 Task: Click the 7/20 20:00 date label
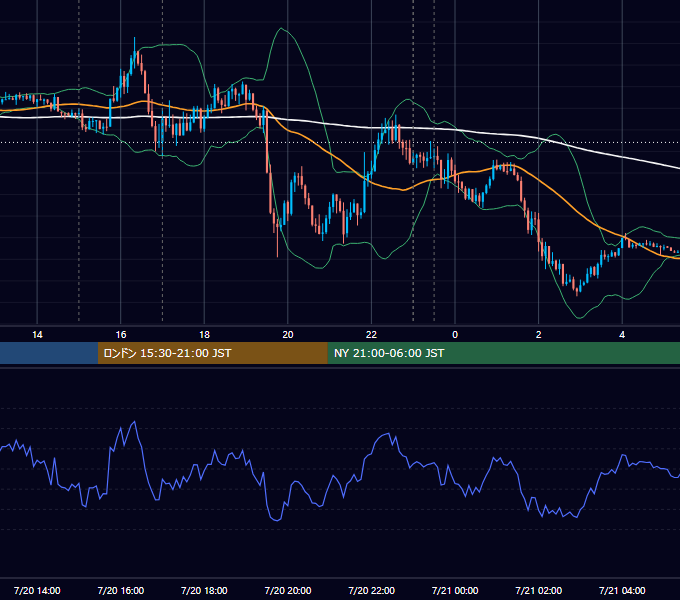[x=288, y=590]
